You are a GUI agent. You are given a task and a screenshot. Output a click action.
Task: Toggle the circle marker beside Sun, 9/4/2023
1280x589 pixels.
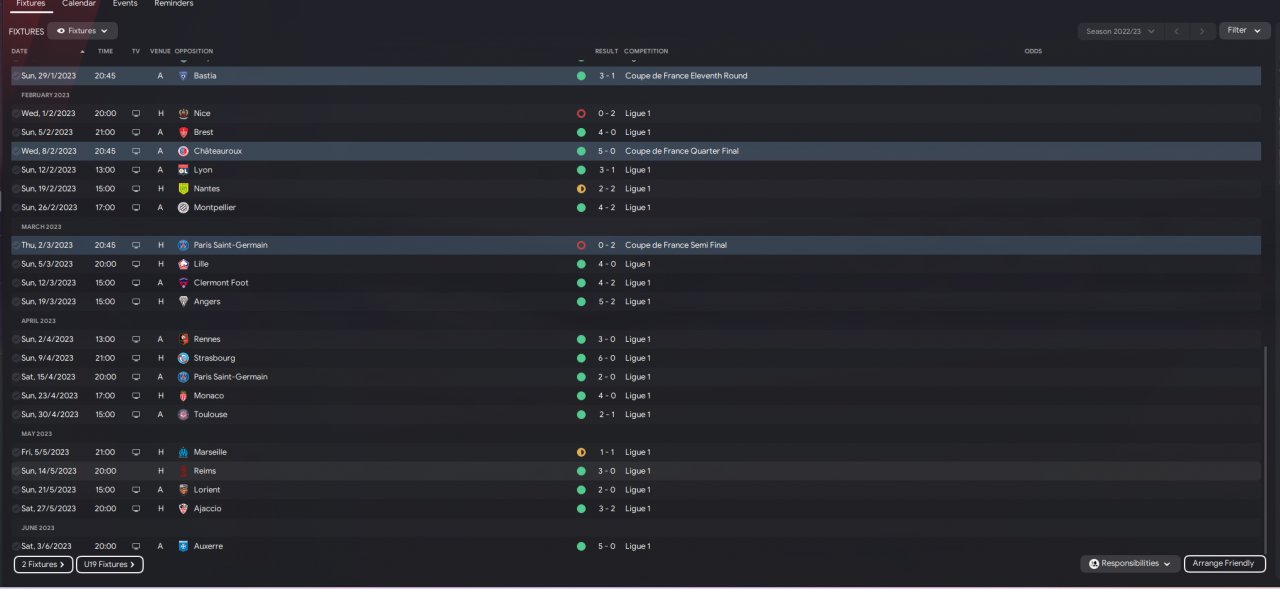(x=16, y=358)
